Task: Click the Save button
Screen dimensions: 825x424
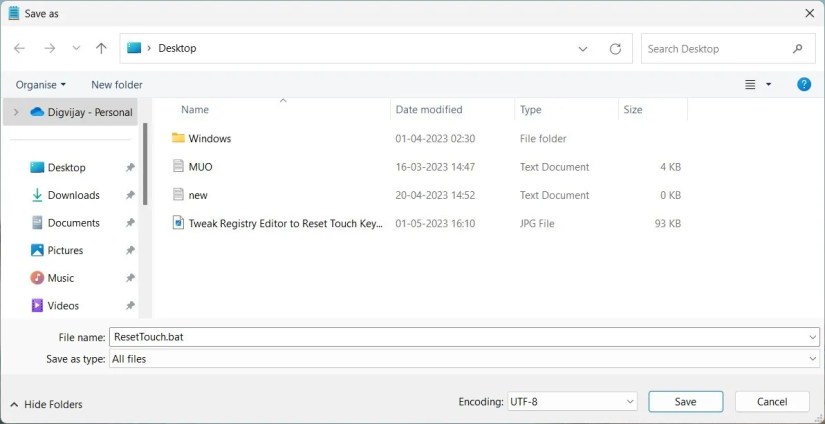Action: tap(686, 402)
